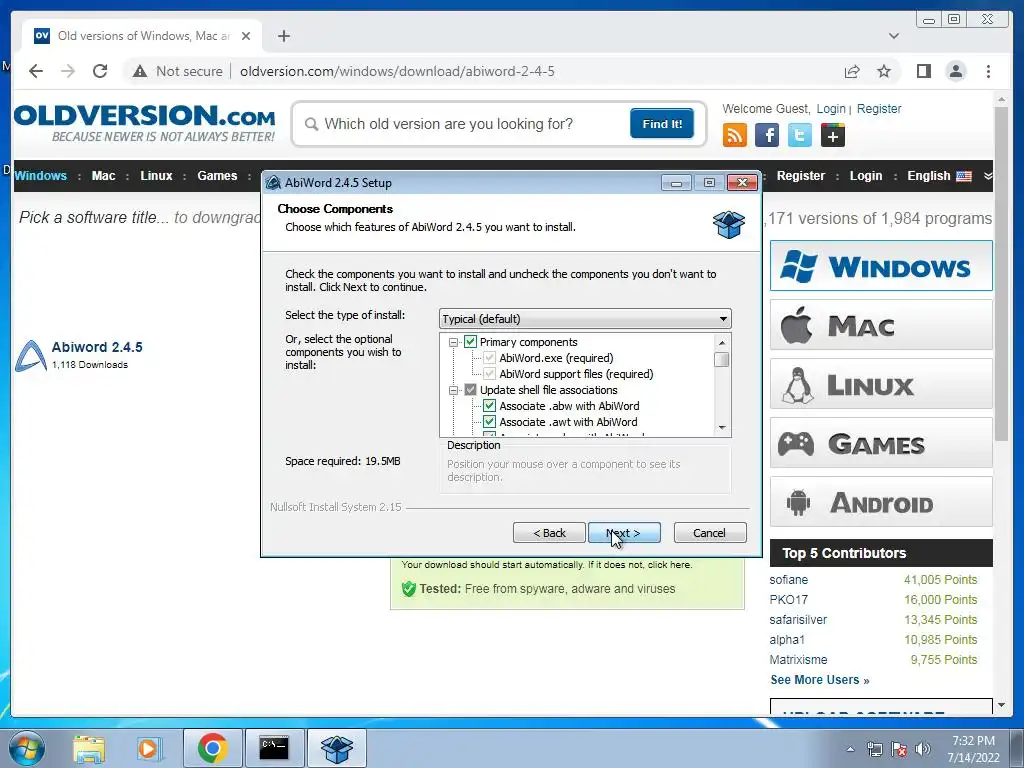Go forward in the Chrome browser

68,71
